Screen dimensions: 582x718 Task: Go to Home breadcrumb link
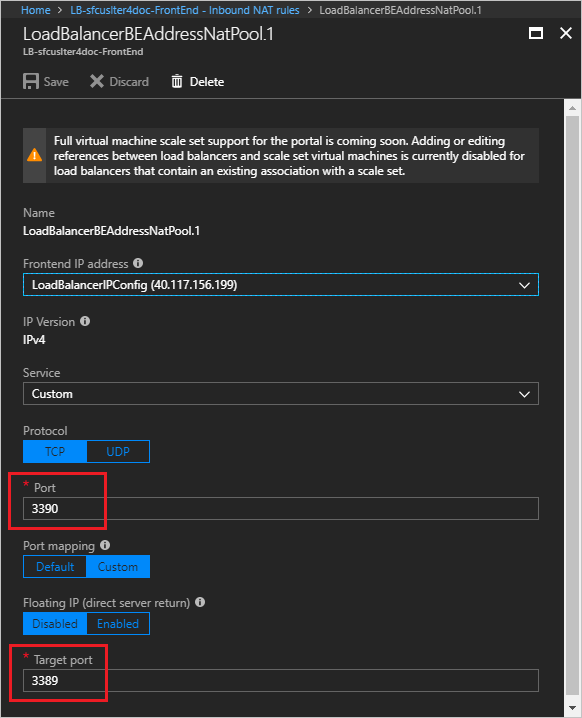36,10
